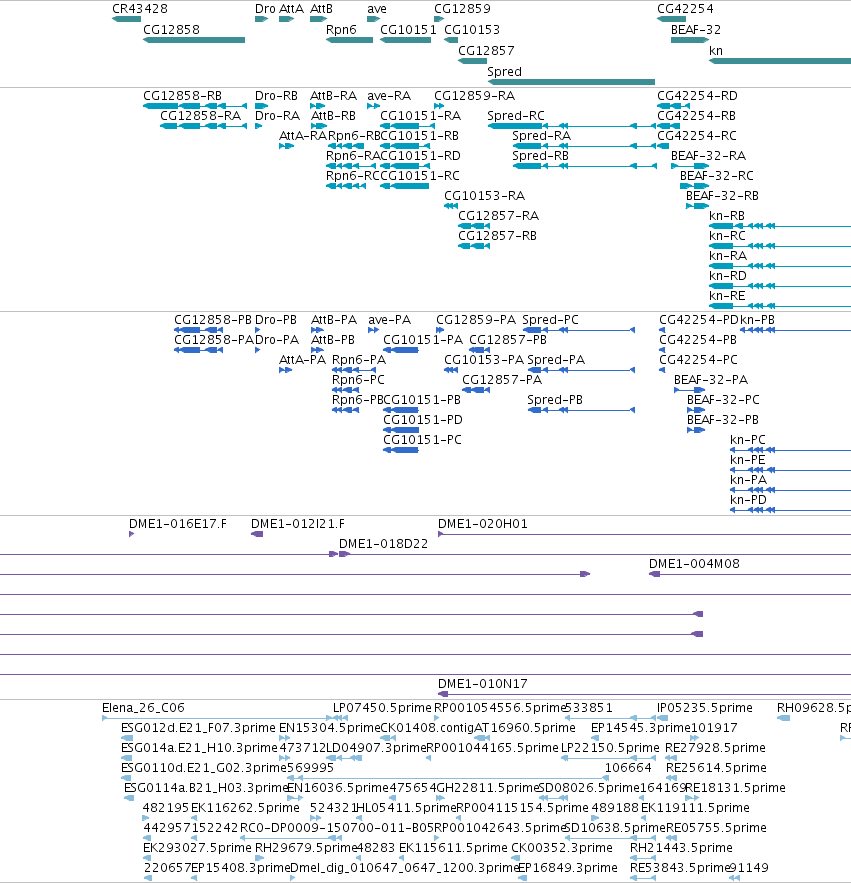Click the BEAF-32 gene label
Viewport: 851px width, 883px height.
(x=696, y=30)
